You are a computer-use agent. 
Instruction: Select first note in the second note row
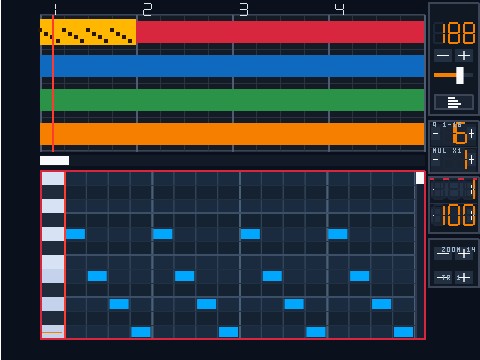click(x=97, y=276)
